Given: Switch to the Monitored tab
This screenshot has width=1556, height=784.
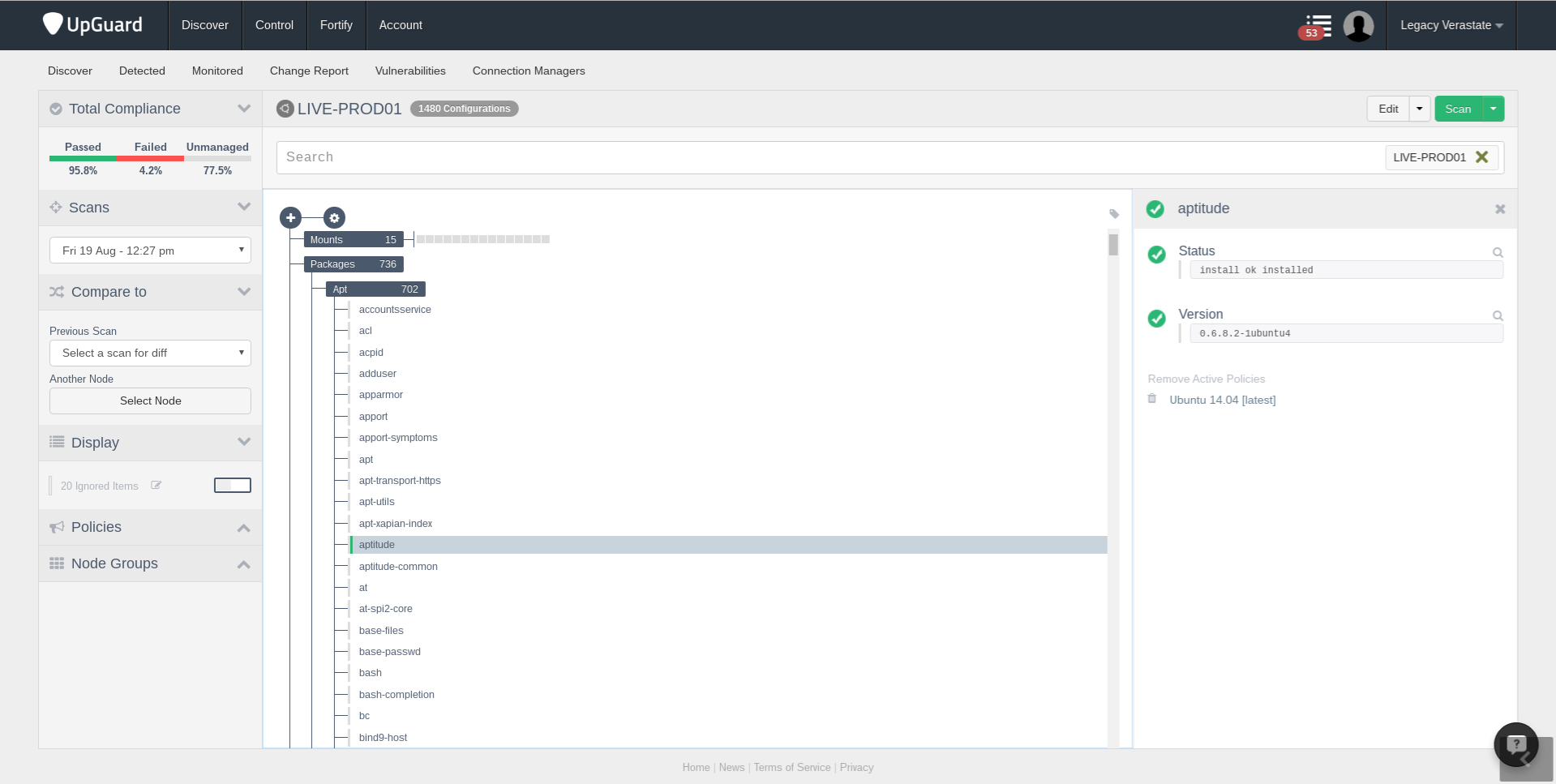Looking at the screenshot, I should click(x=217, y=71).
